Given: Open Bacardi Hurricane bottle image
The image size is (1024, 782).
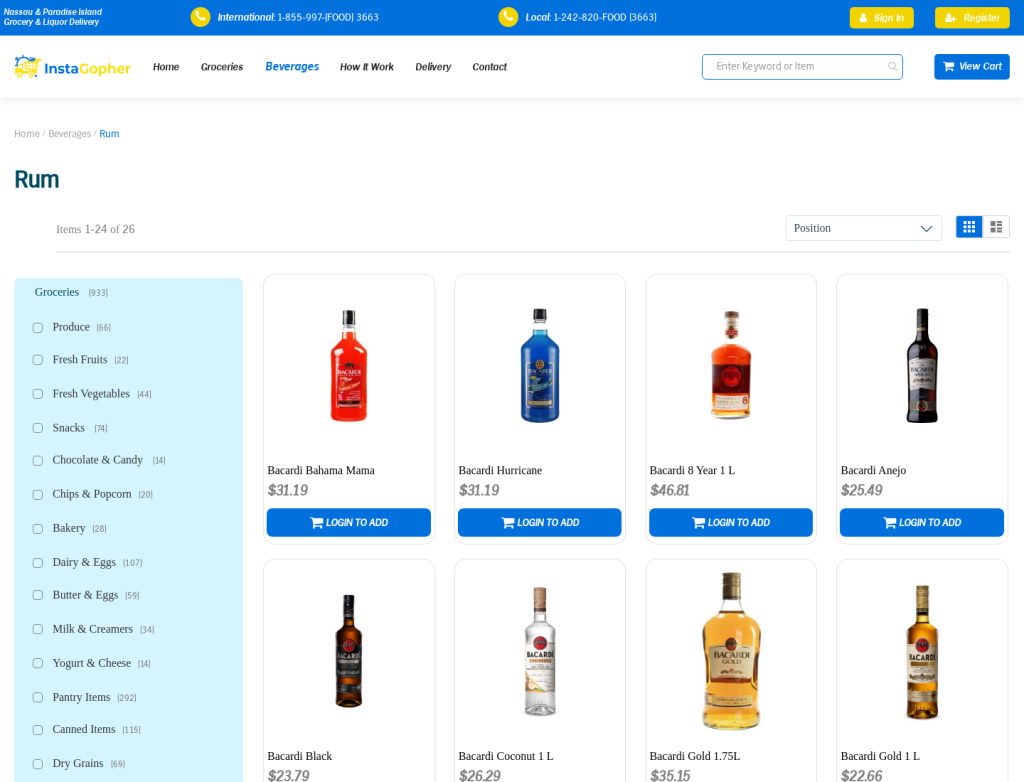Looking at the screenshot, I should 540,366.
